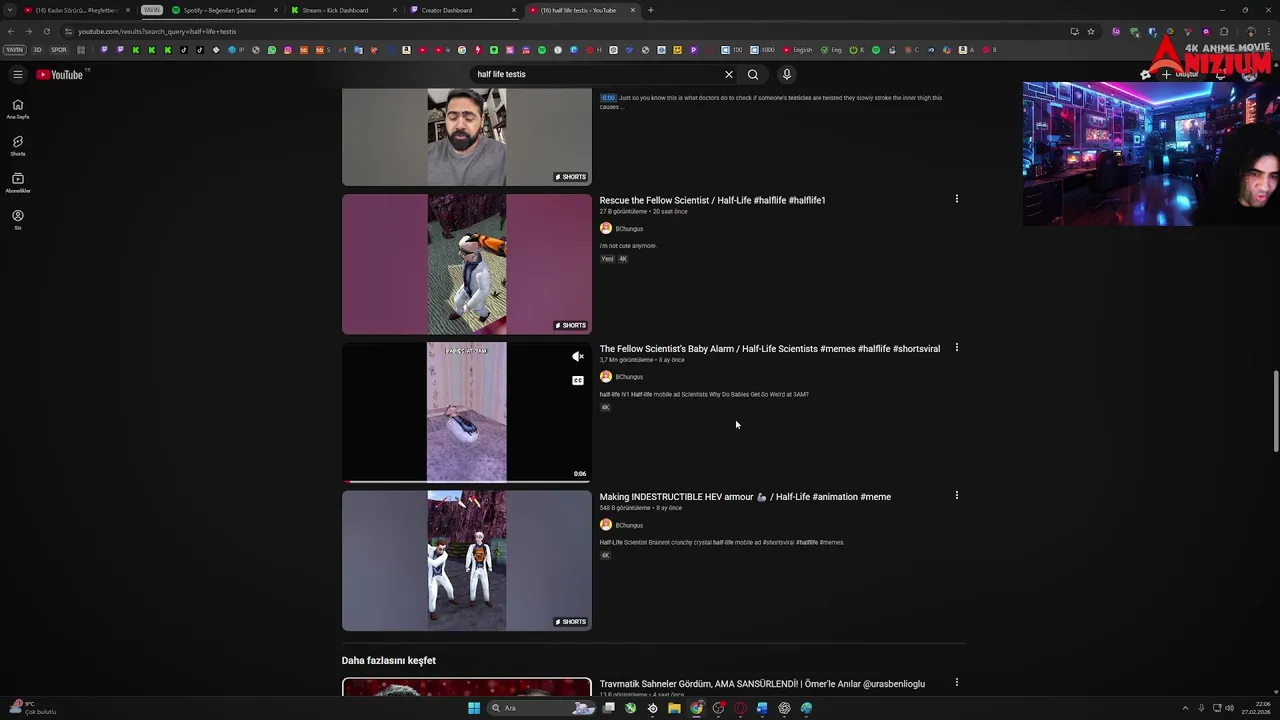
Task: Click the browser address bar URL
Action: [157, 31]
